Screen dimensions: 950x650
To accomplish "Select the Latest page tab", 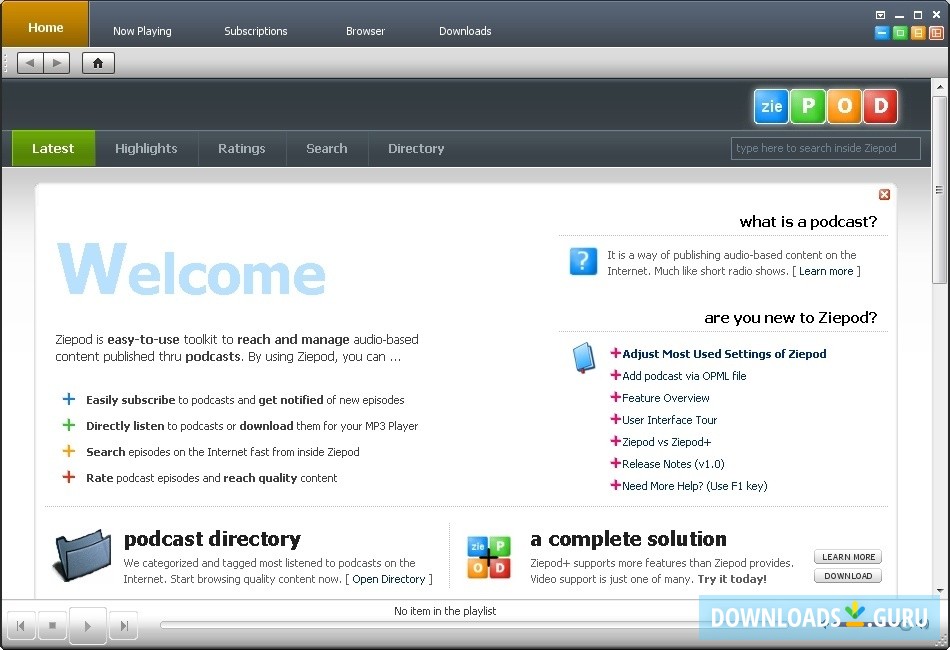I will coord(53,148).
